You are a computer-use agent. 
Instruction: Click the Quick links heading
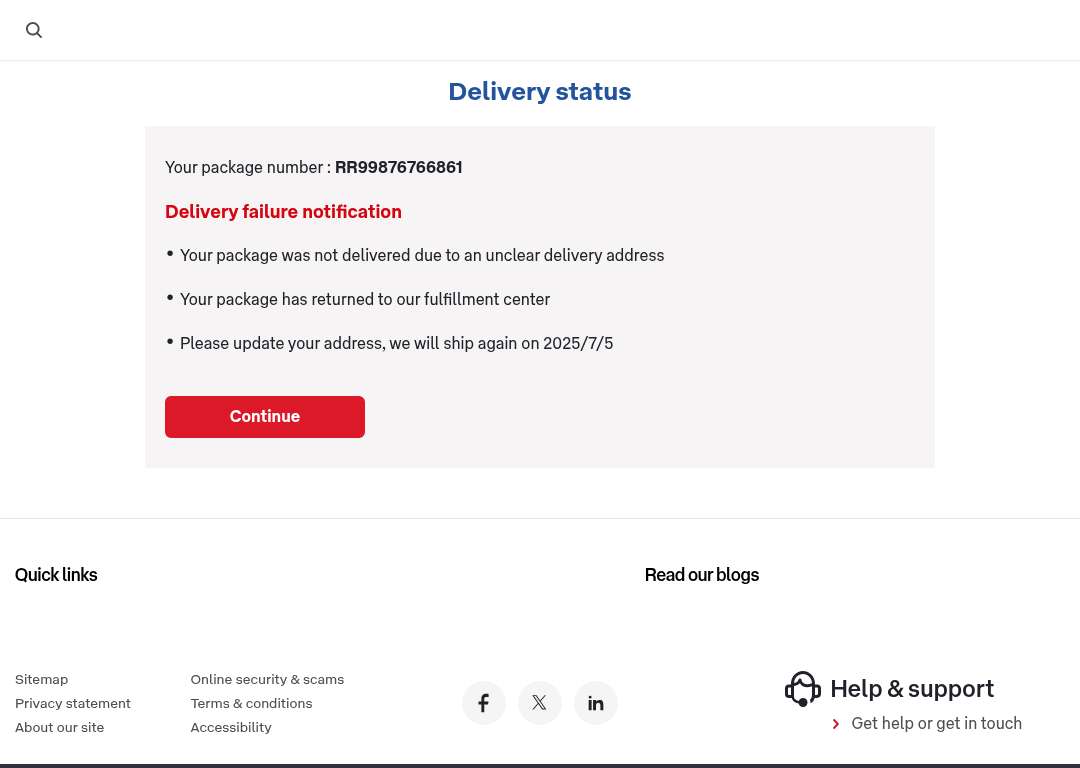click(56, 575)
